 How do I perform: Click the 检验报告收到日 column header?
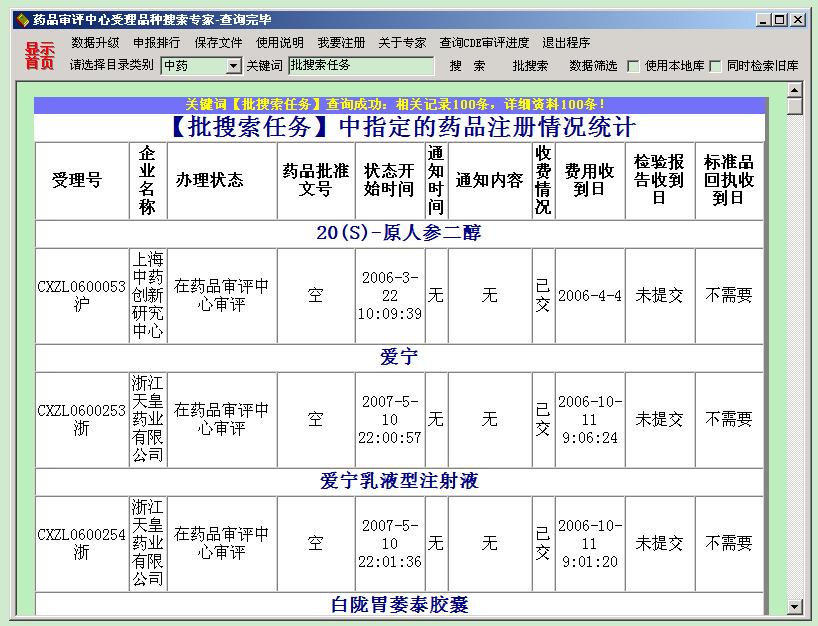pos(659,180)
